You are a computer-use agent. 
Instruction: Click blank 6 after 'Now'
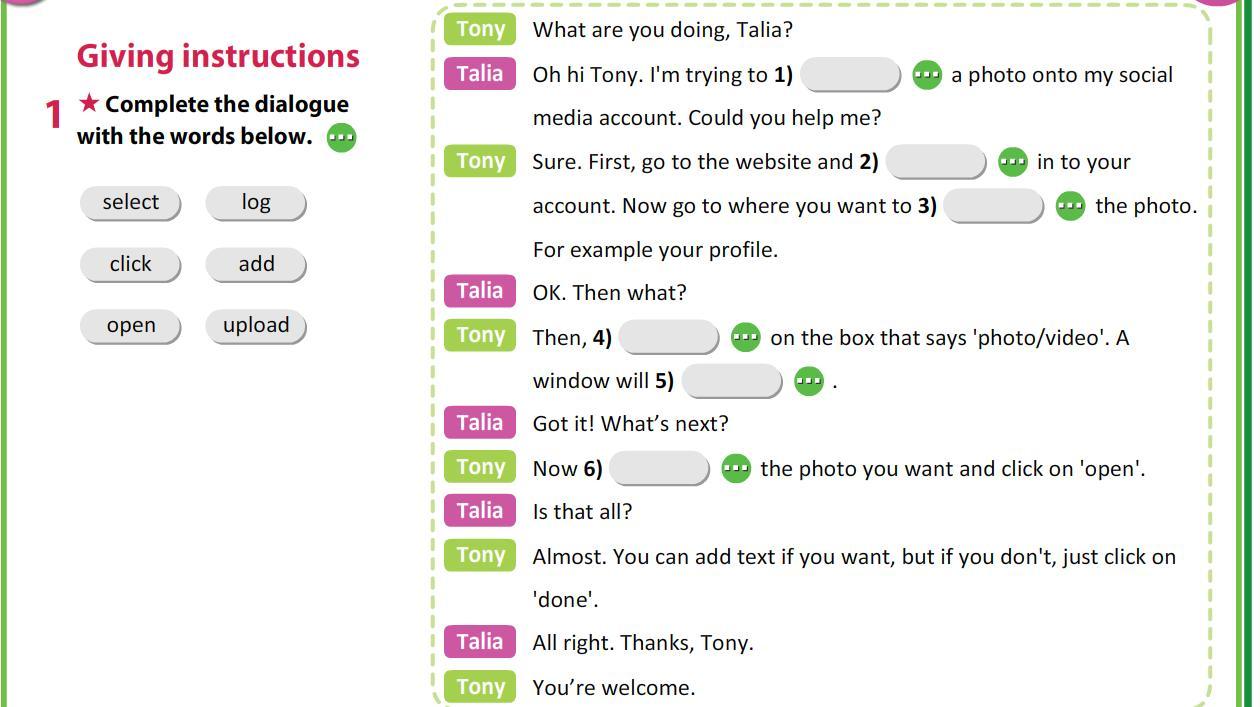(659, 469)
